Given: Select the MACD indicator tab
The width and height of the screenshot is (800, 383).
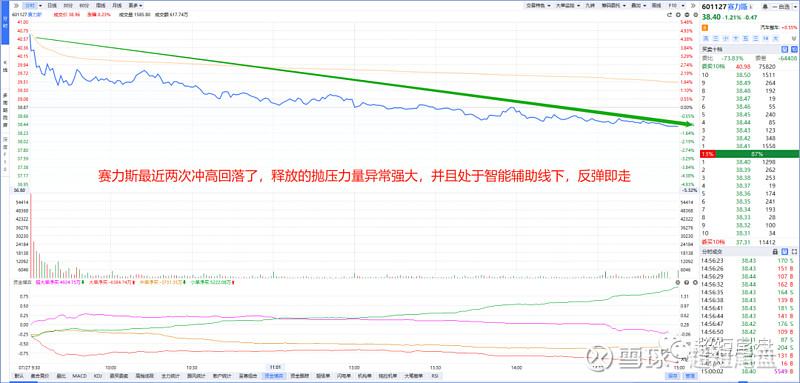Looking at the screenshot, I should pyautogui.click(x=80, y=376).
